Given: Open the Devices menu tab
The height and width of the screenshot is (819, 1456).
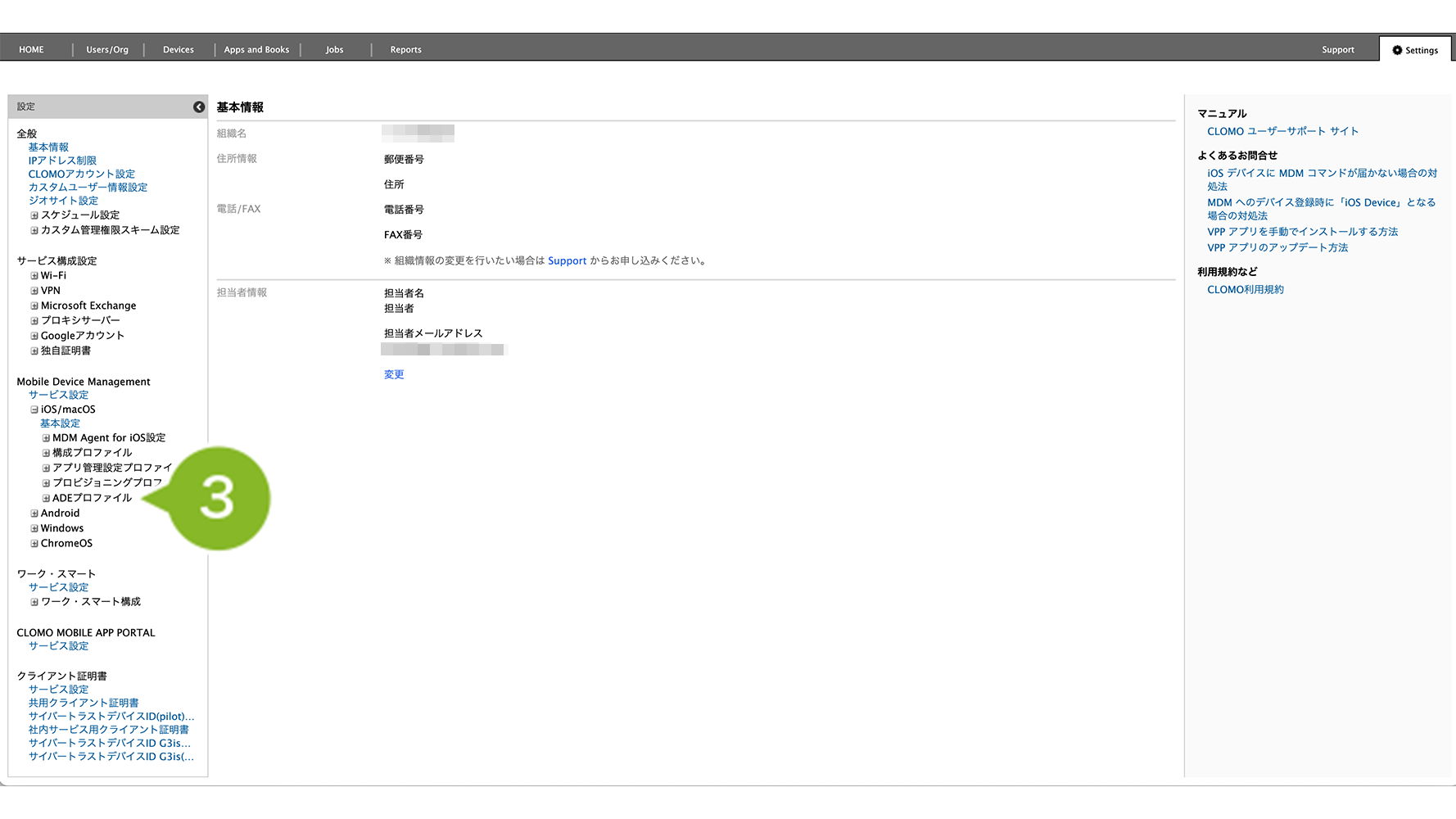Looking at the screenshot, I should [178, 50].
